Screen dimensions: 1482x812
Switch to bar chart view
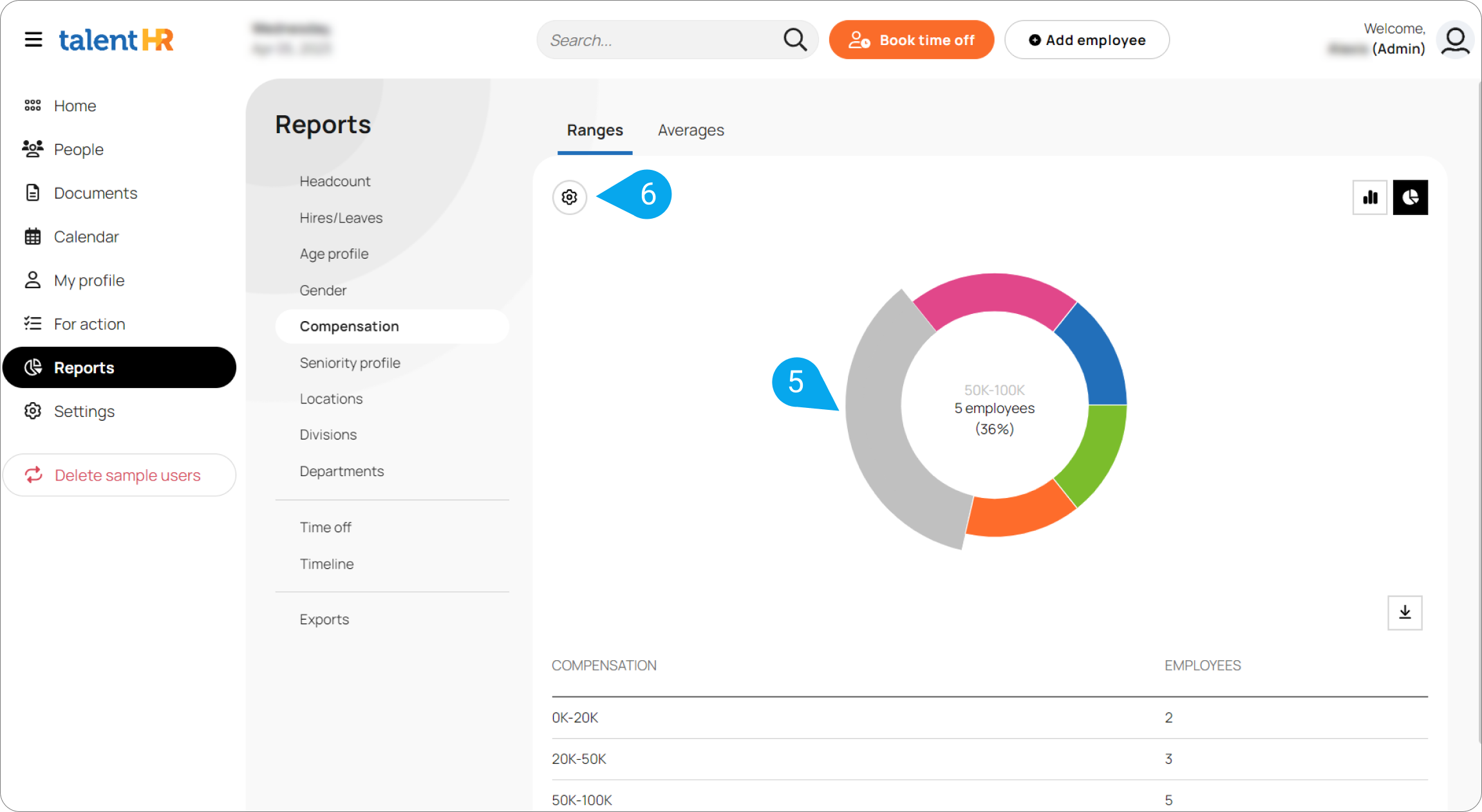[x=1370, y=197]
